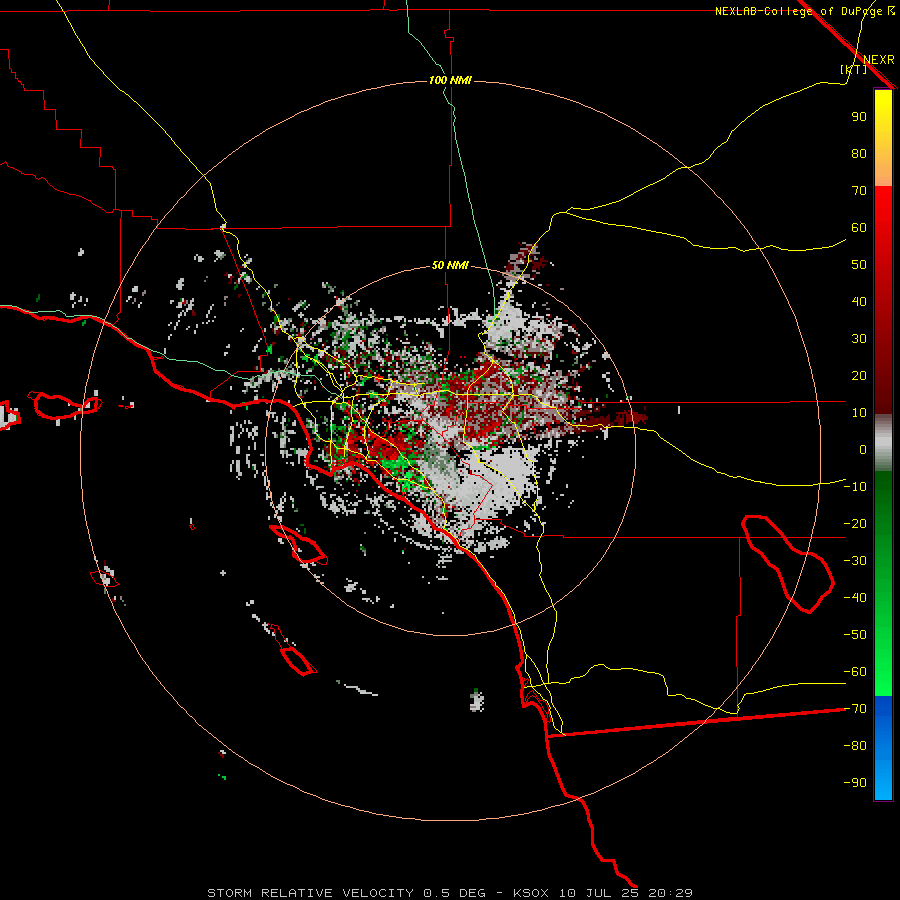Click the "20:29" timestamp
This screenshot has width=900, height=900.
tap(670, 893)
